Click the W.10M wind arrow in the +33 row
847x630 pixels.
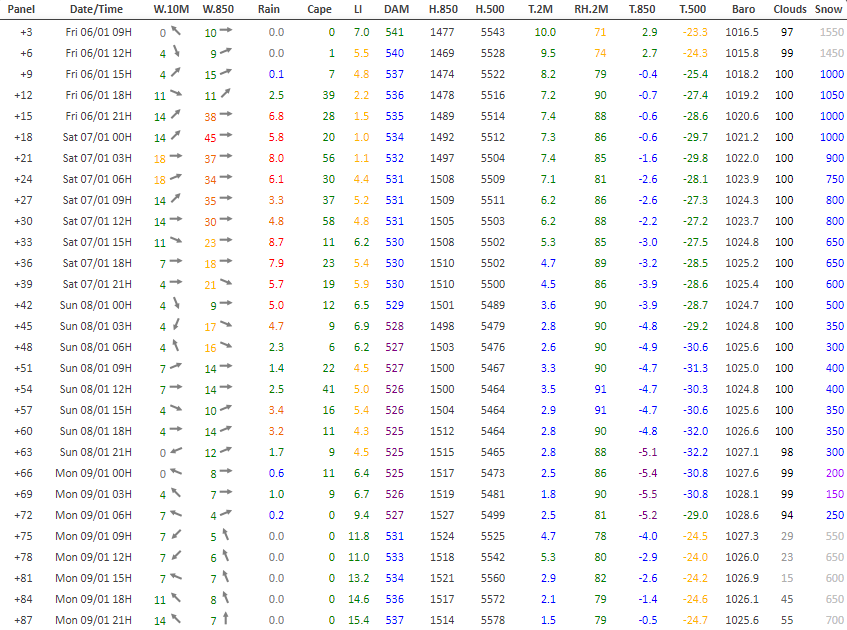coord(176,241)
